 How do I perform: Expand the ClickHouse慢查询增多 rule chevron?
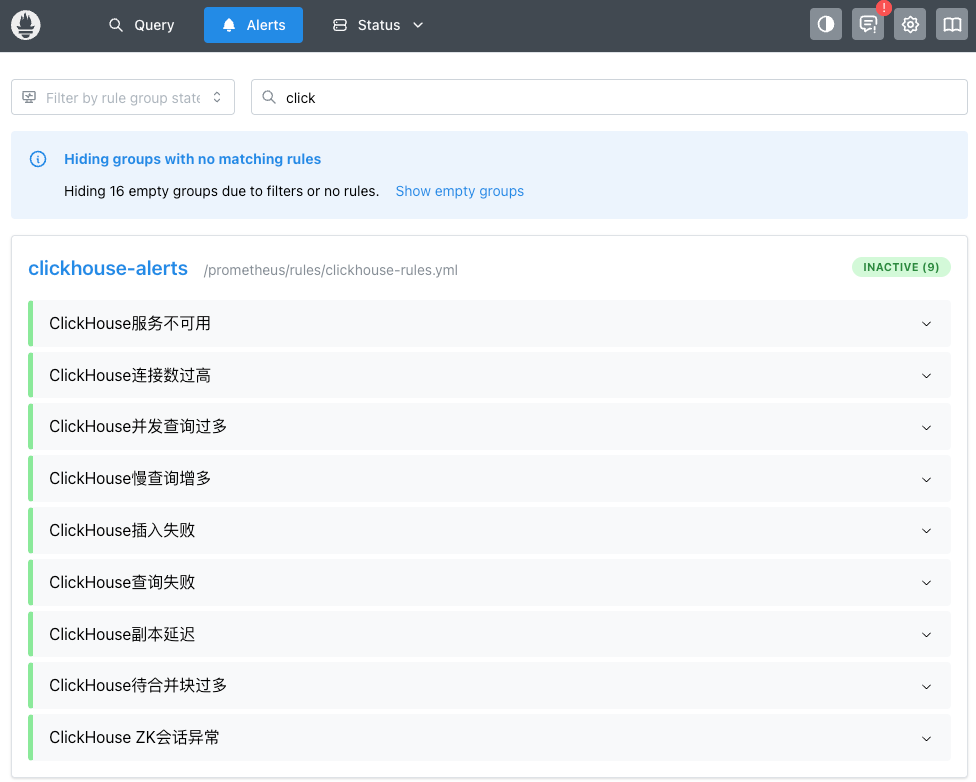tap(926, 480)
